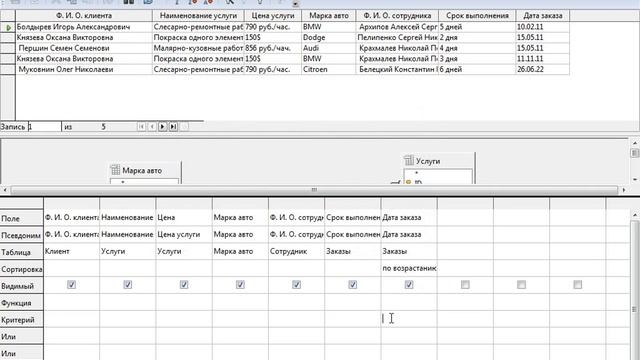The width and height of the screenshot is (640, 360).
Task: Open Таблица cell showing Сотрудник
Action: pyautogui.click(x=297, y=251)
